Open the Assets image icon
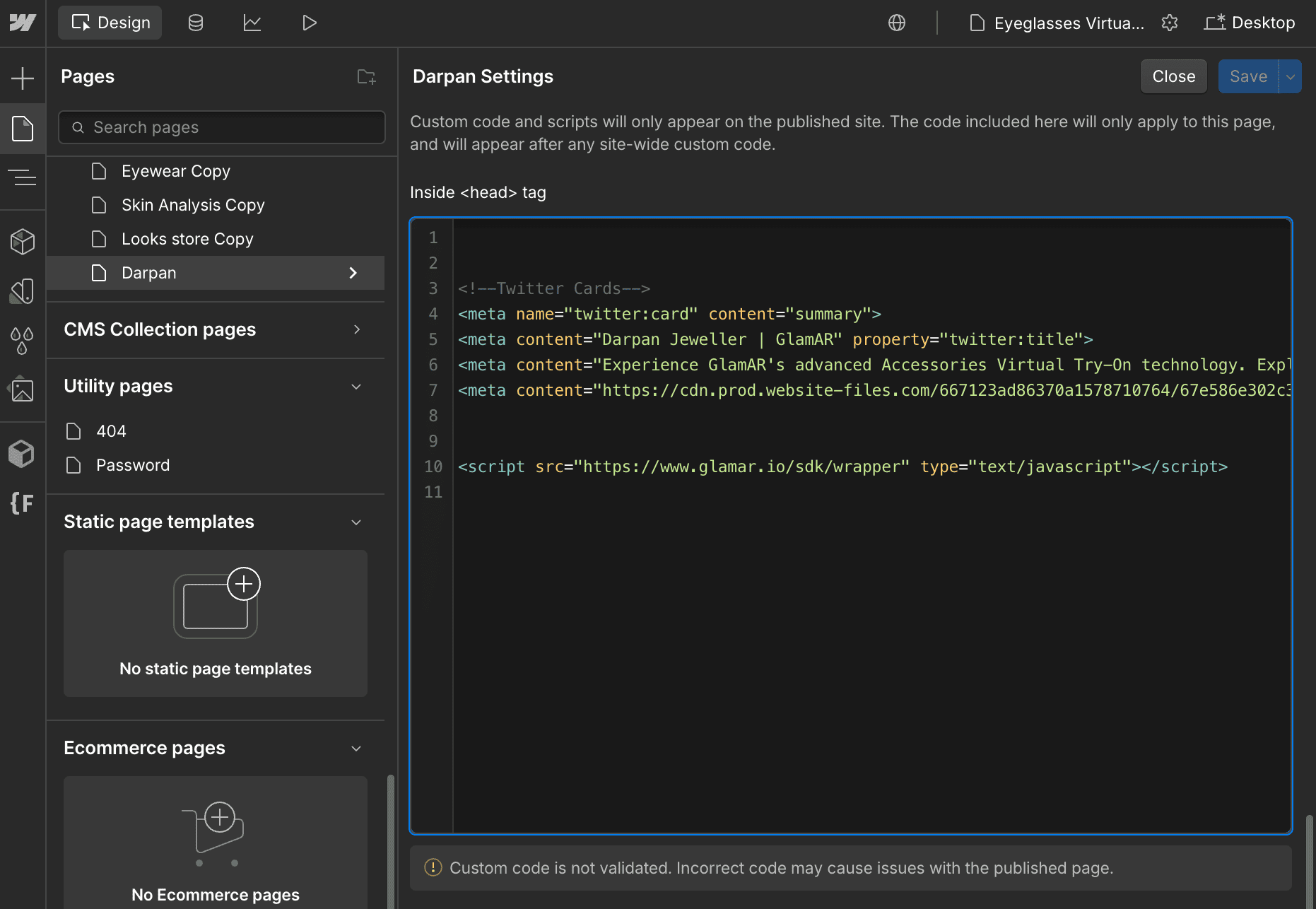Screen dimensions: 1316x909 point(23,389)
